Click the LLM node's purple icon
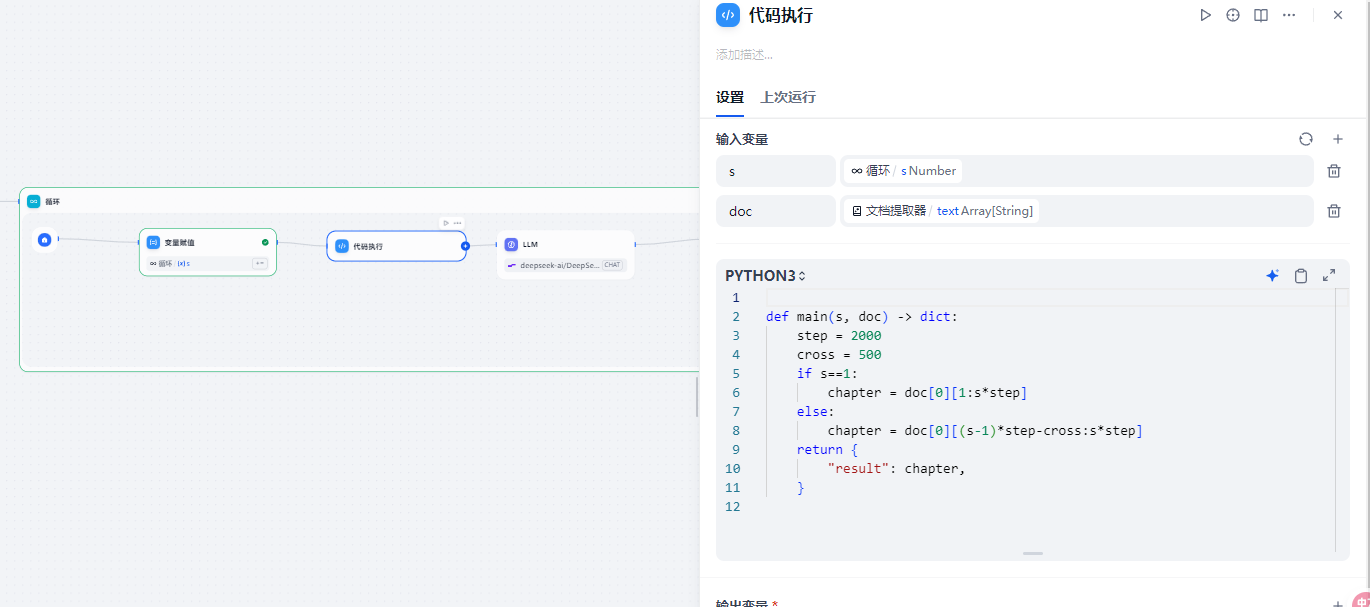 click(511, 244)
